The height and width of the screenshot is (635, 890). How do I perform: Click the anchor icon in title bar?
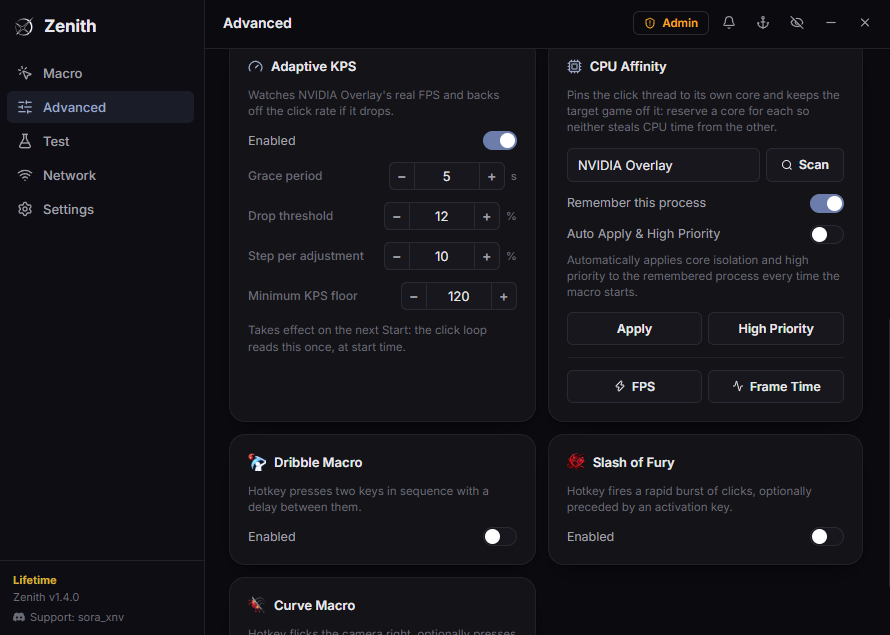point(763,23)
